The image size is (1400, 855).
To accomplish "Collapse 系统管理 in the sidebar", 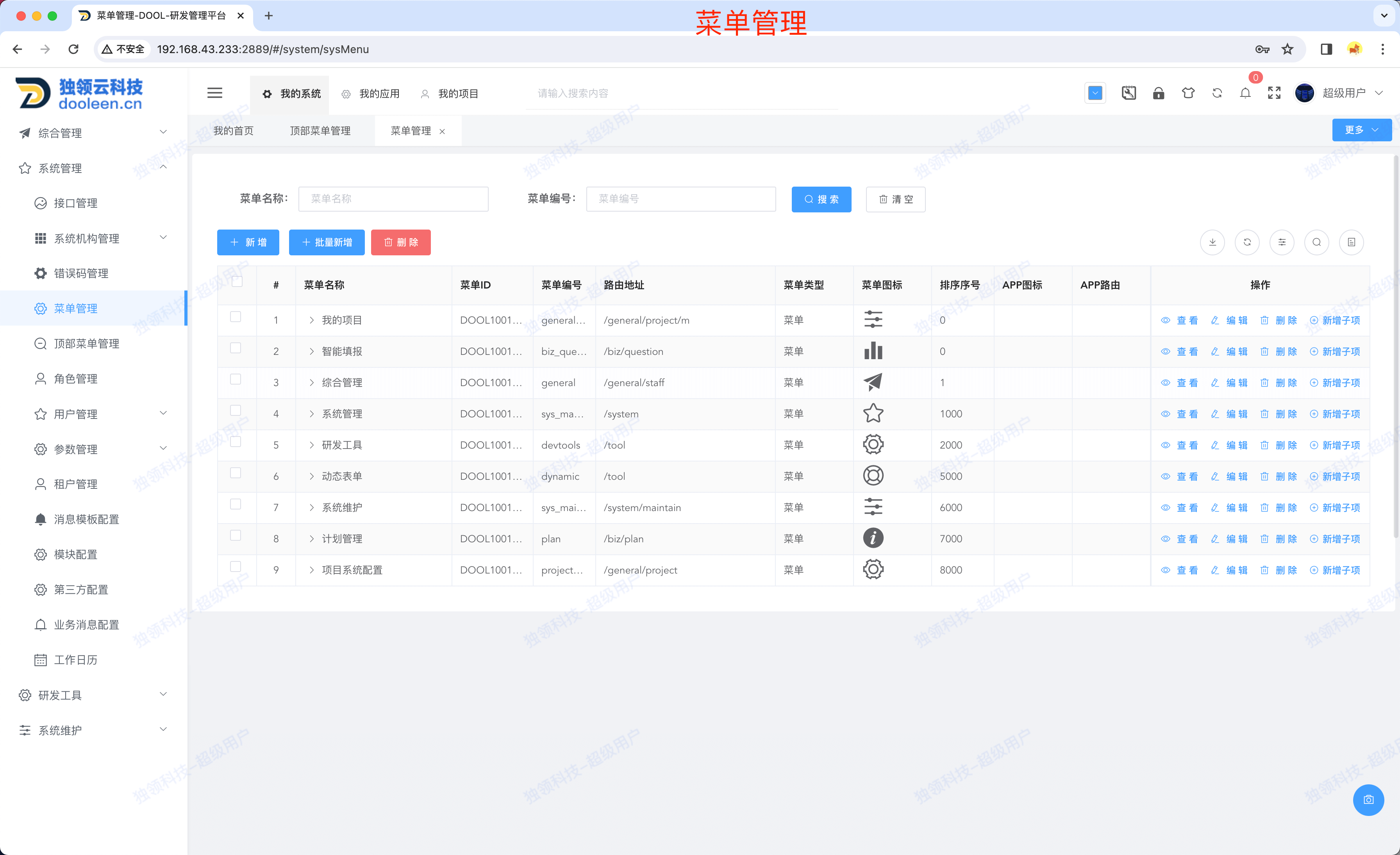I will (x=93, y=168).
